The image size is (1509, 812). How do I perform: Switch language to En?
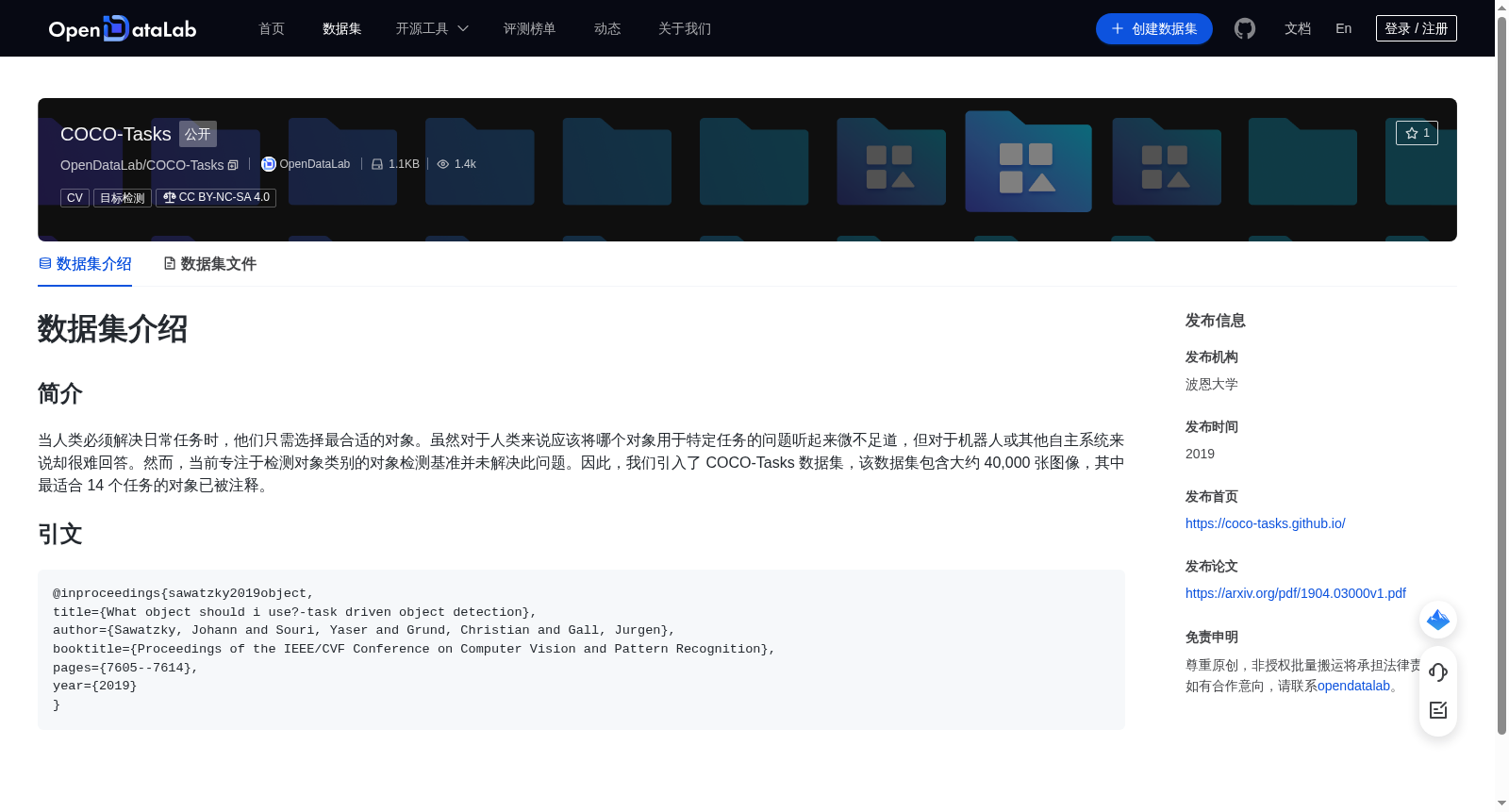[x=1344, y=28]
